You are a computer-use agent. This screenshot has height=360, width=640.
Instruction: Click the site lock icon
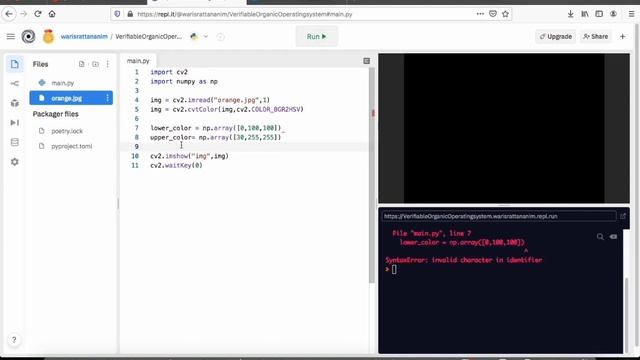click(130, 14)
